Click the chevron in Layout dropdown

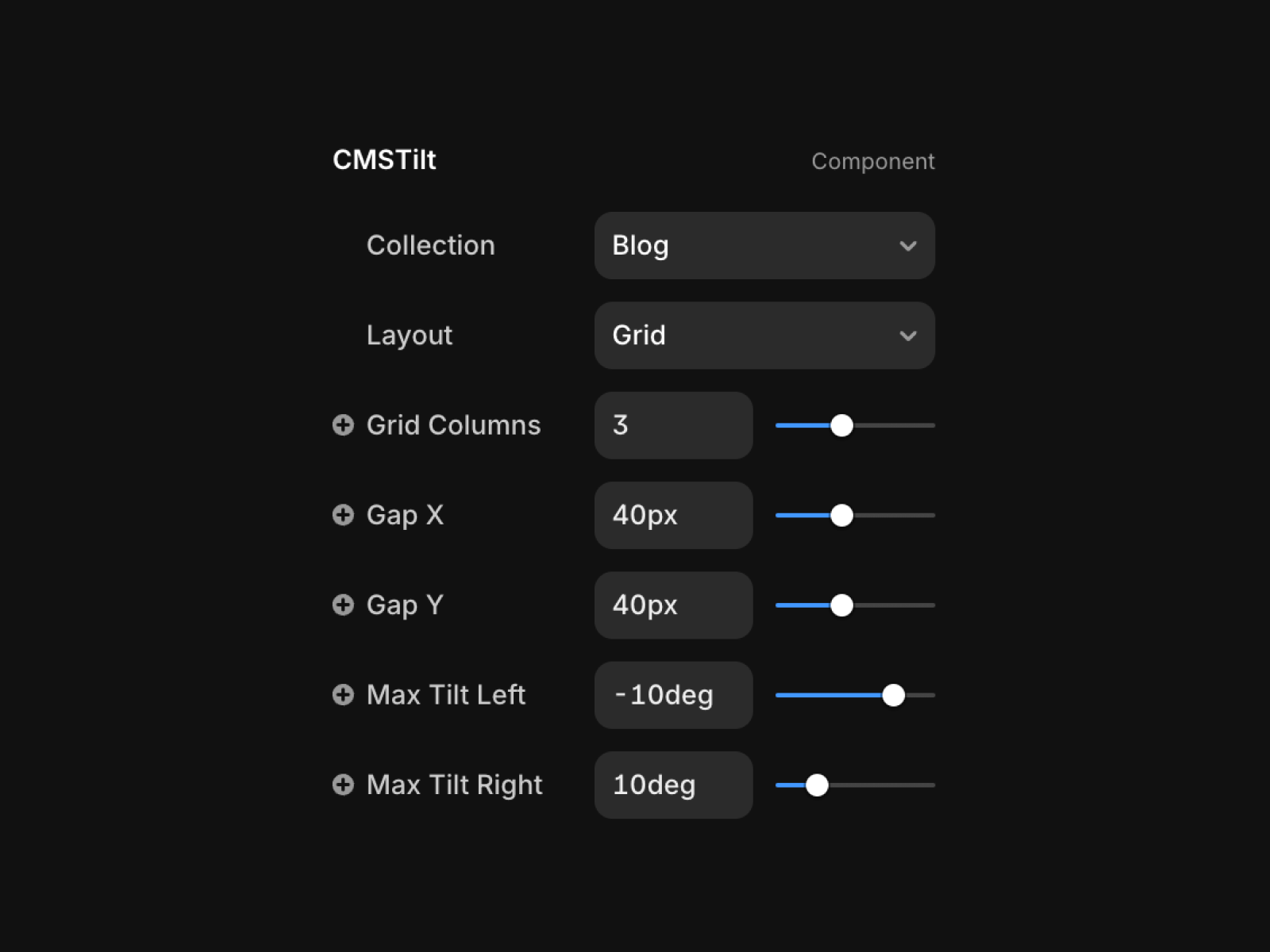tap(908, 336)
